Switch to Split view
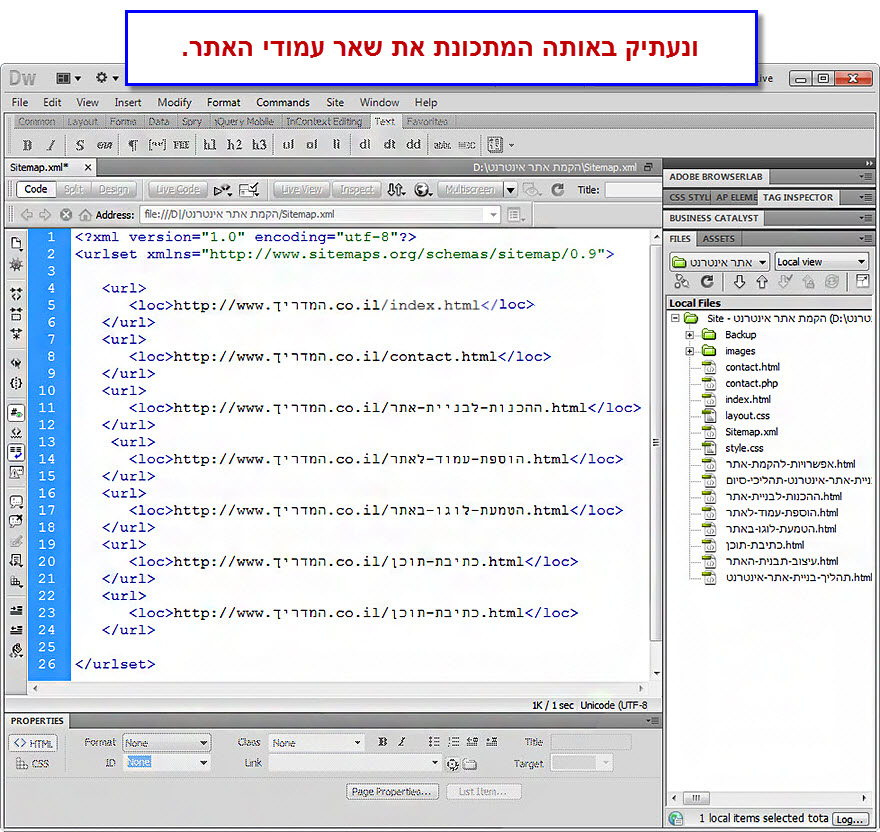Viewport: 880px width, 832px height. (x=74, y=189)
